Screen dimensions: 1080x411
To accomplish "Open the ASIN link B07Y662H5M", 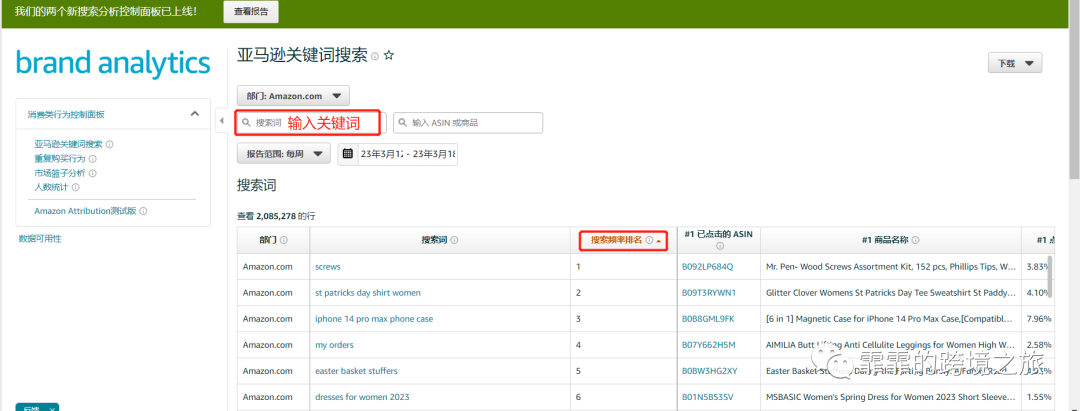I will pos(709,345).
